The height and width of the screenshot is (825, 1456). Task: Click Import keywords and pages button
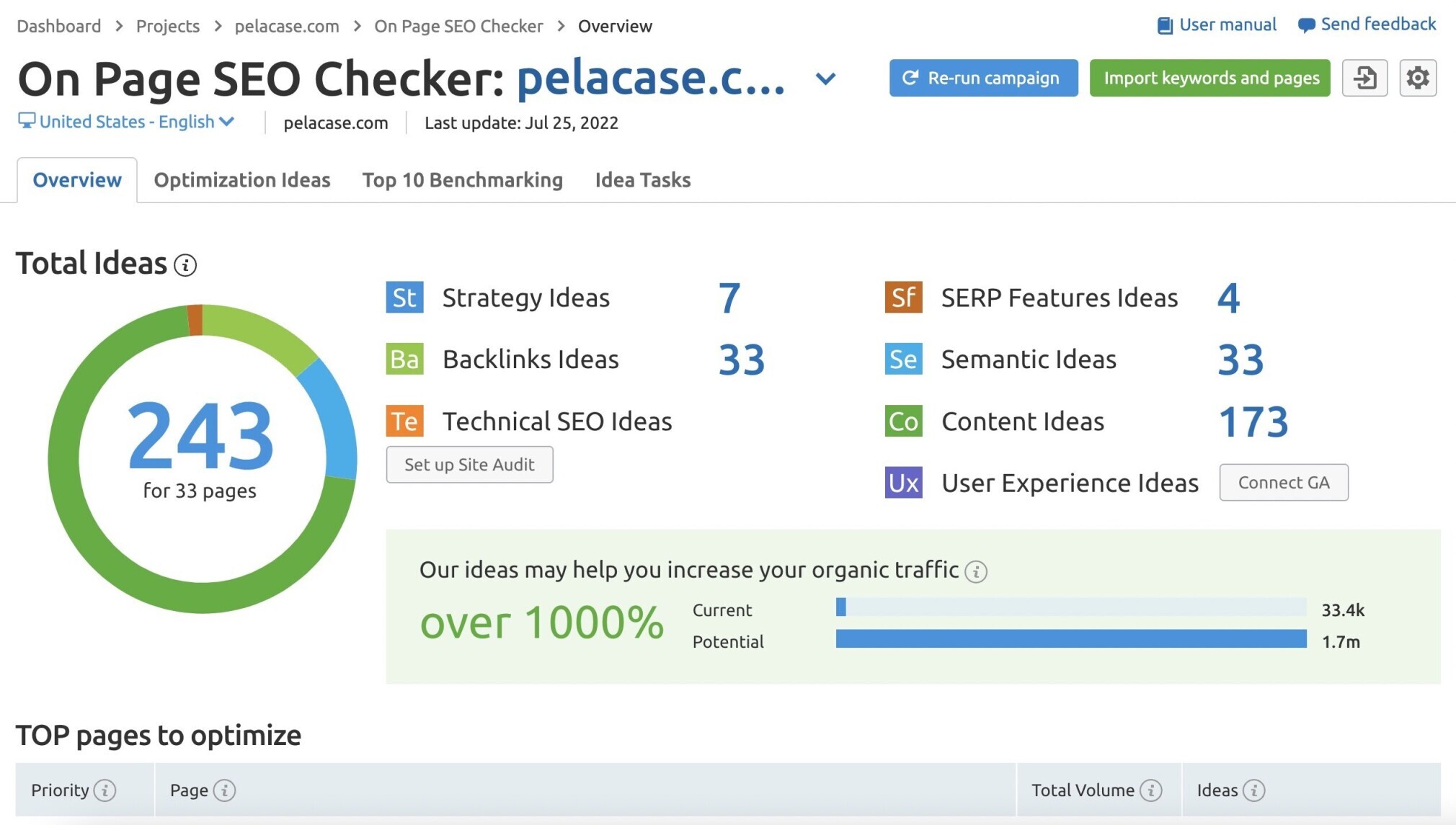pos(1210,78)
